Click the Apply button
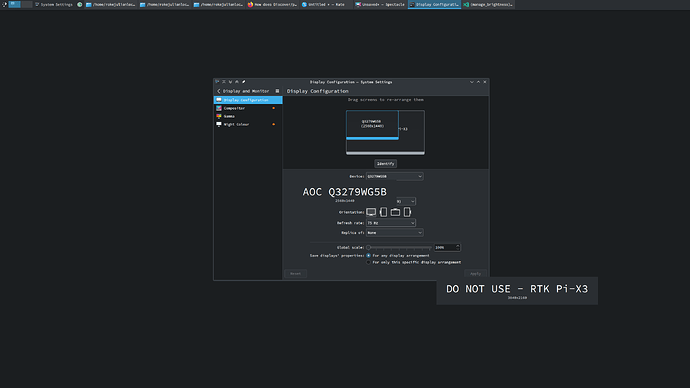This screenshot has height=388, width=690. pyautogui.click(x=475, y=274)
